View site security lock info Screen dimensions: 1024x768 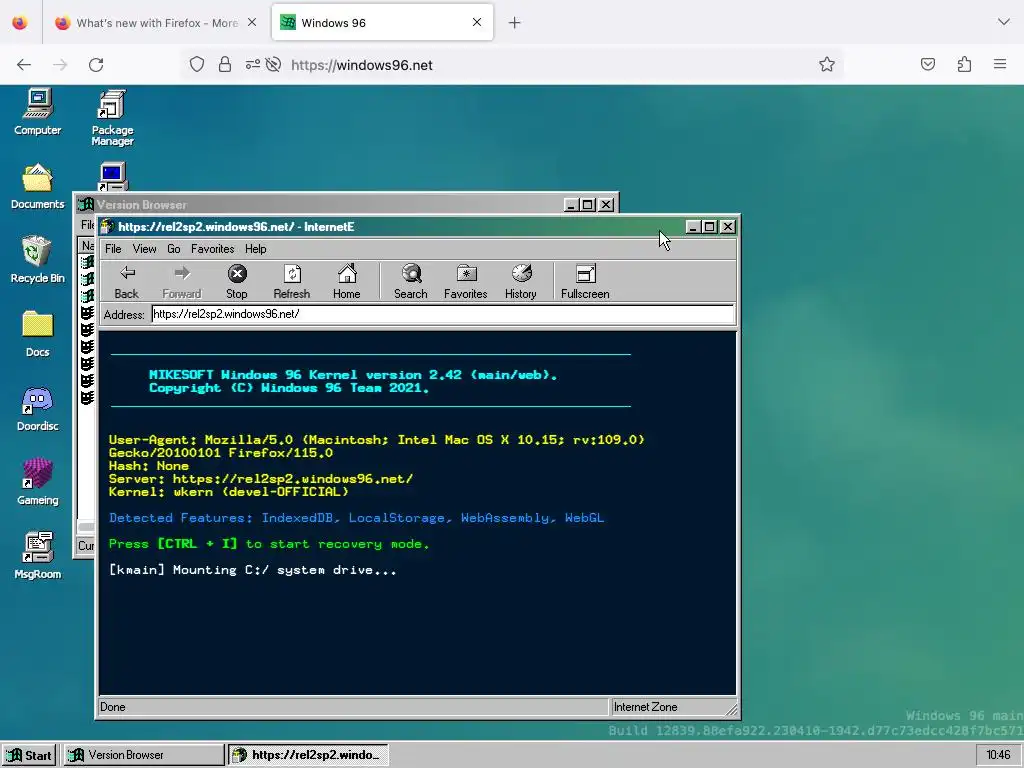click(x=225, y=65)
